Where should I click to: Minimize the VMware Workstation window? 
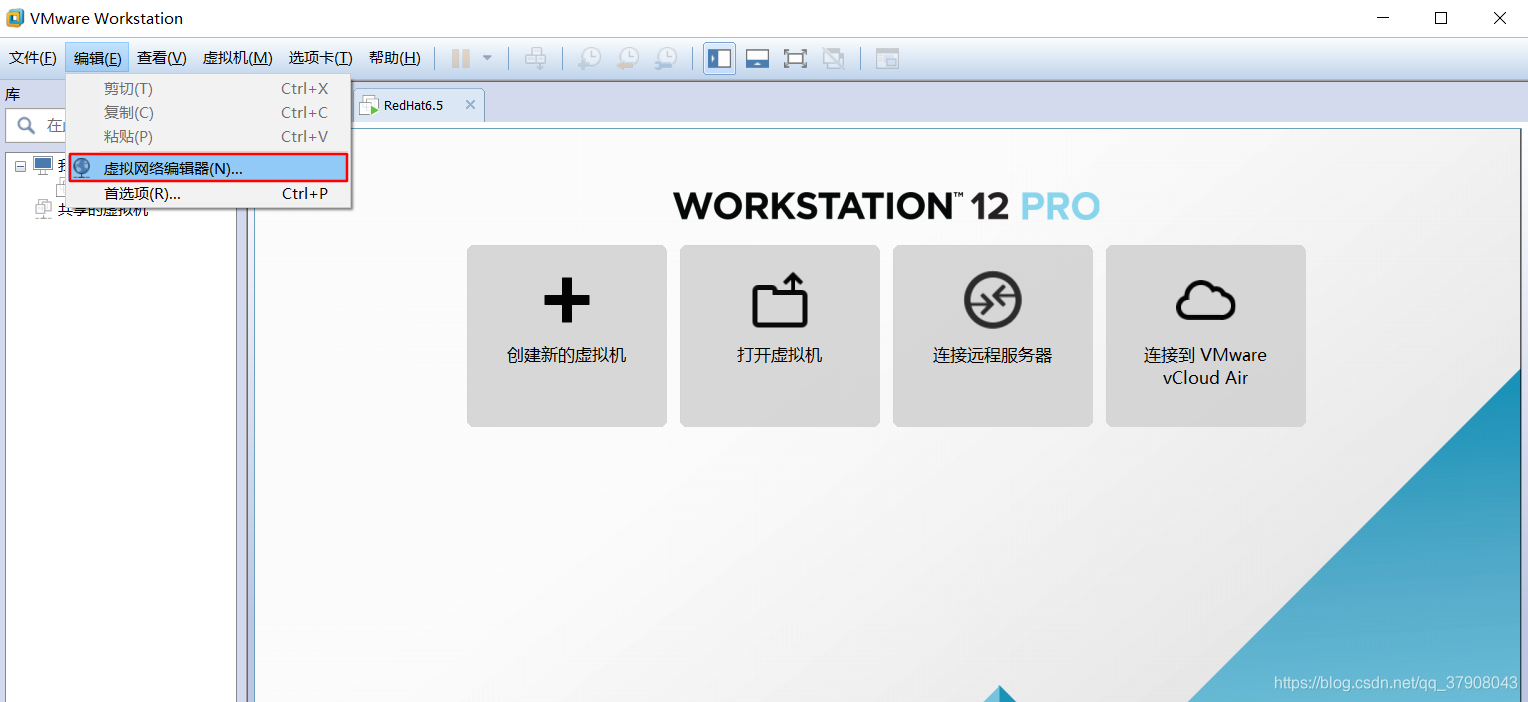1383,18
